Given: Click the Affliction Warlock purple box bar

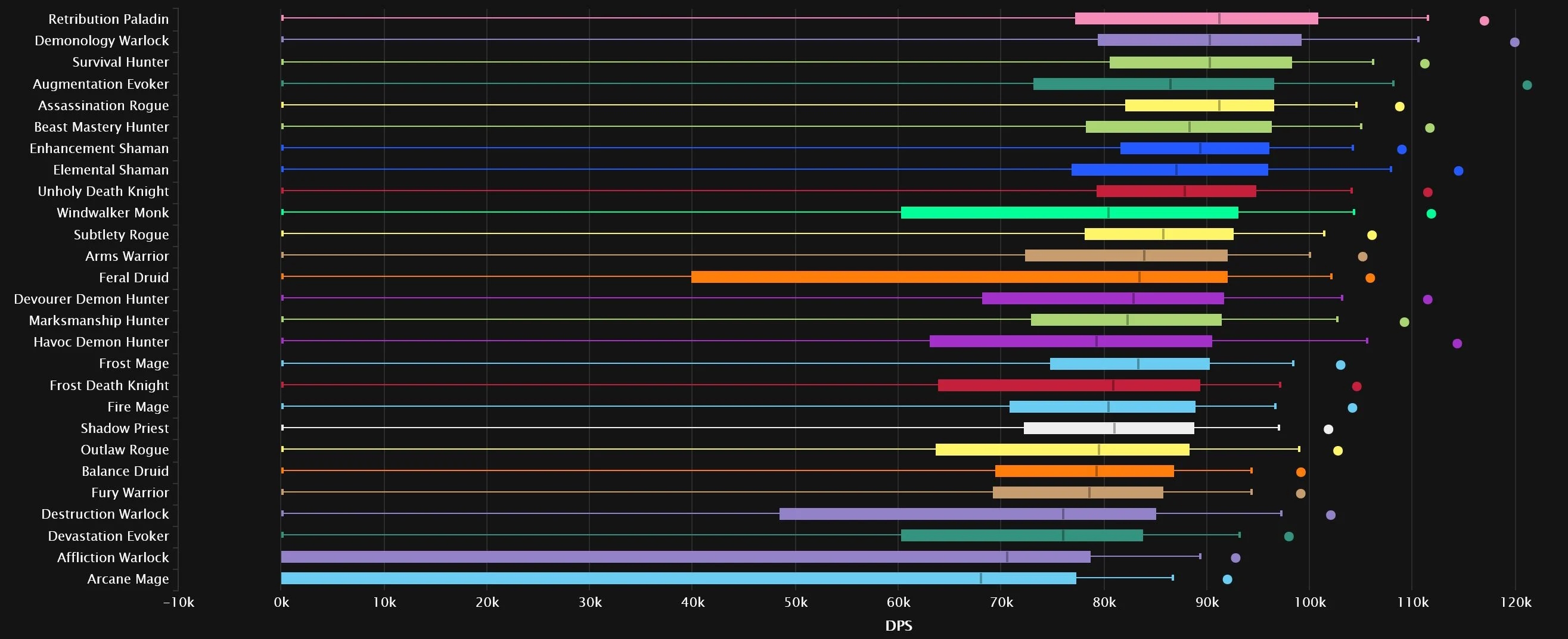Looking at the screenshot, I should point(685,557).
